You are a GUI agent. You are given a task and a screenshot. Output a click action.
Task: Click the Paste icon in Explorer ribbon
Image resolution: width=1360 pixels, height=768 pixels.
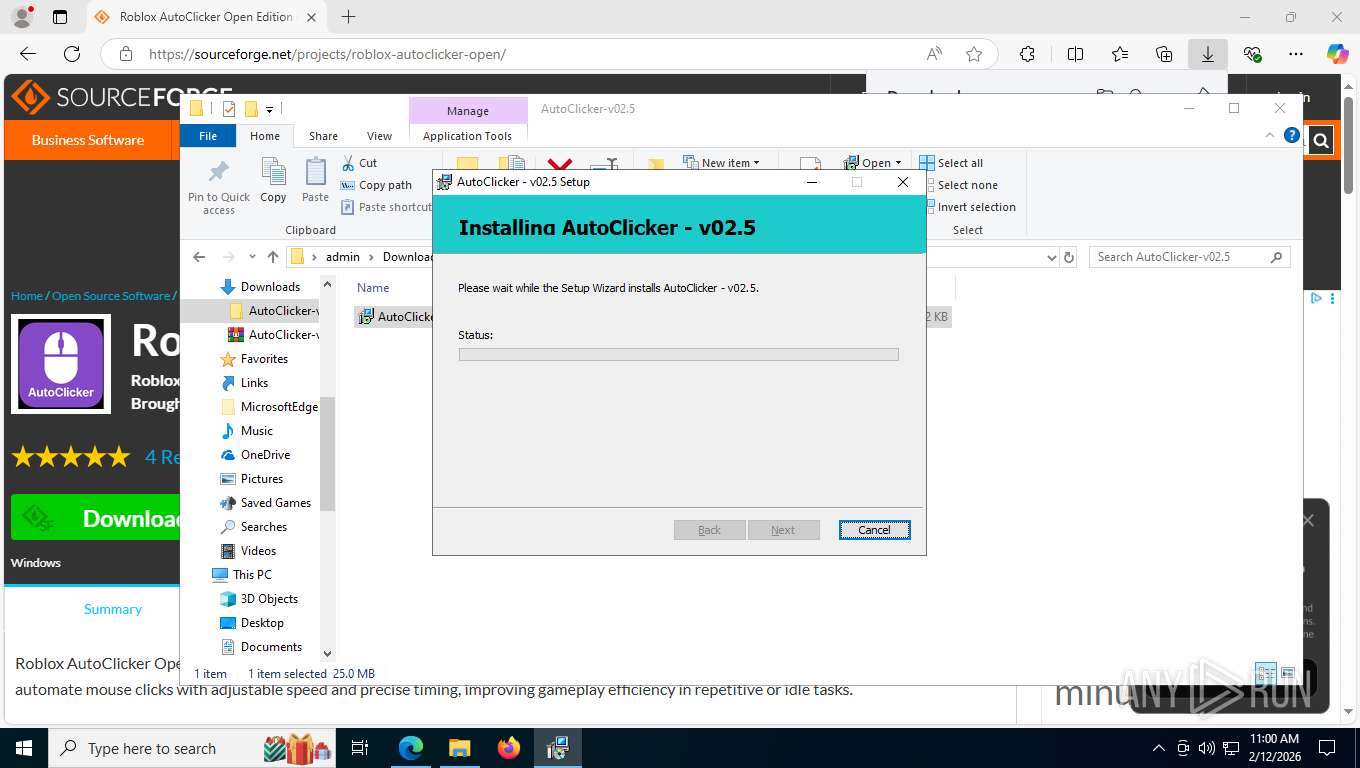pyautogui.click(x=315, y=181)
